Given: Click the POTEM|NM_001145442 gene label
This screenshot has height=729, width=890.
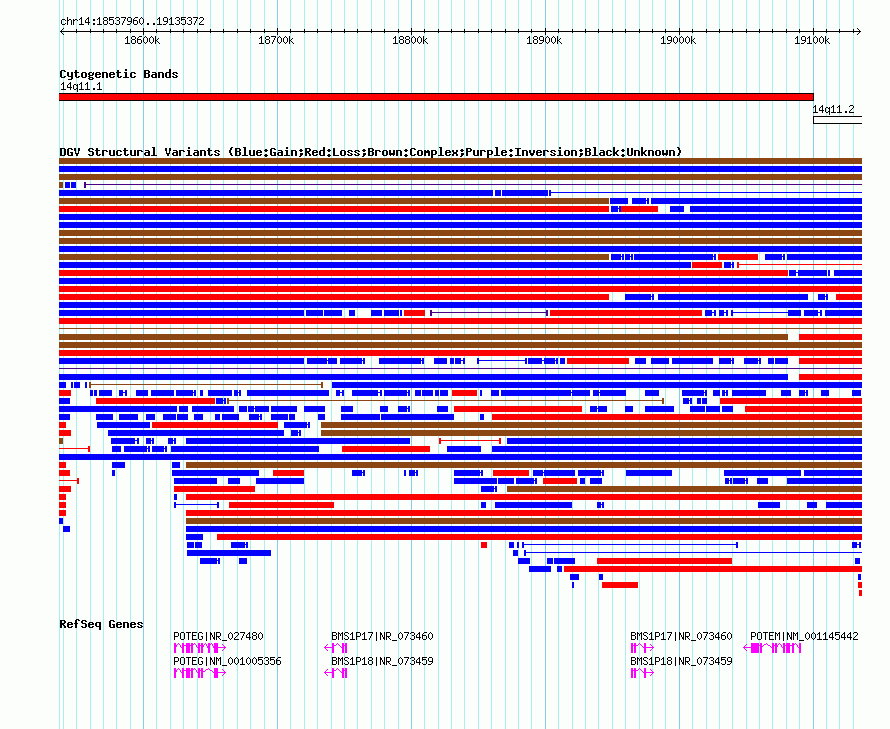Looking at the screenshot, I should click(804, 636).
